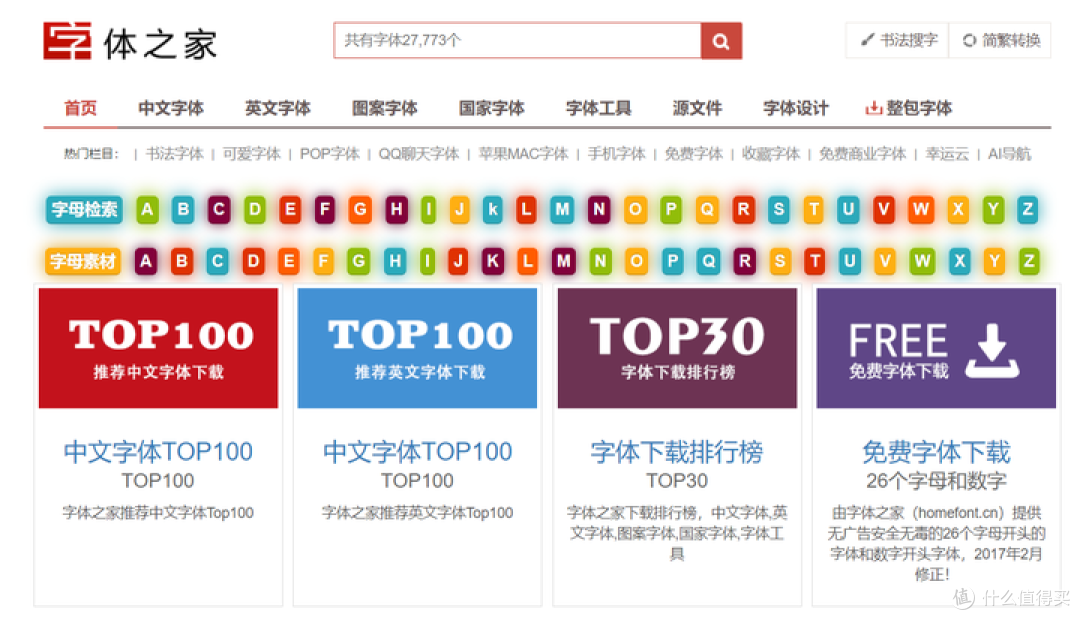Image resolution: width=1080 pixels, height=620 pixels.
Task: Open 图案字体 menu item
Action: [384, 108]
